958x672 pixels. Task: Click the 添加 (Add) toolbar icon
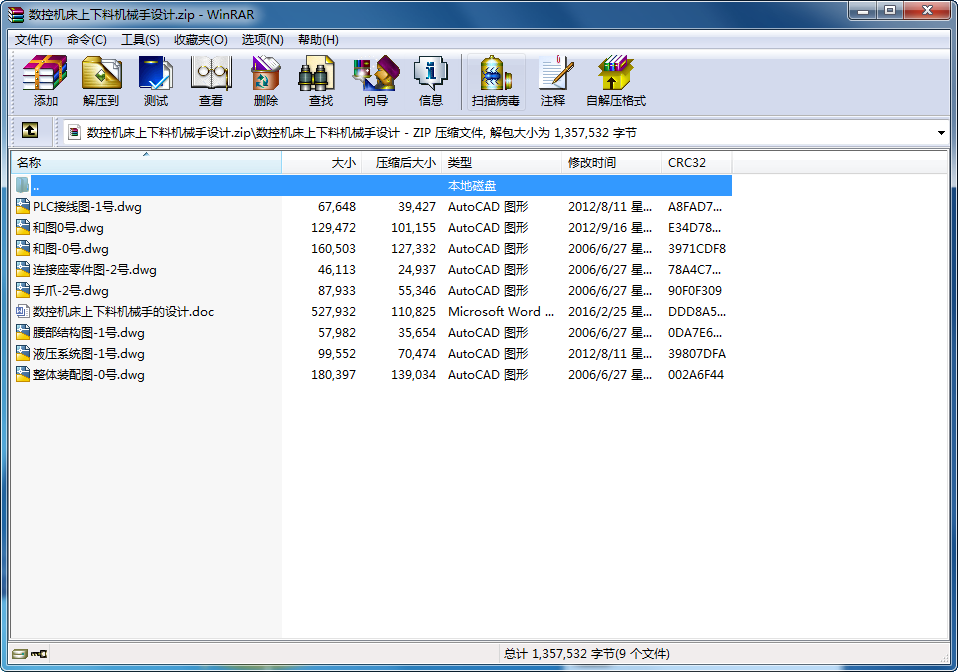point(45,81)
